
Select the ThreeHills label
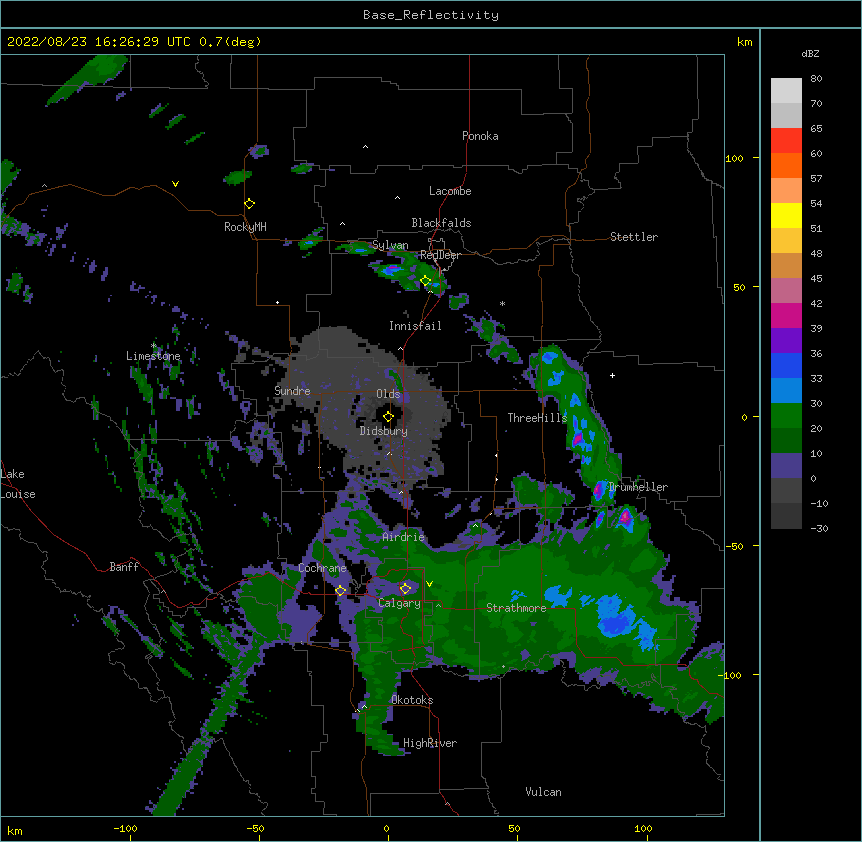coord(537,418)
